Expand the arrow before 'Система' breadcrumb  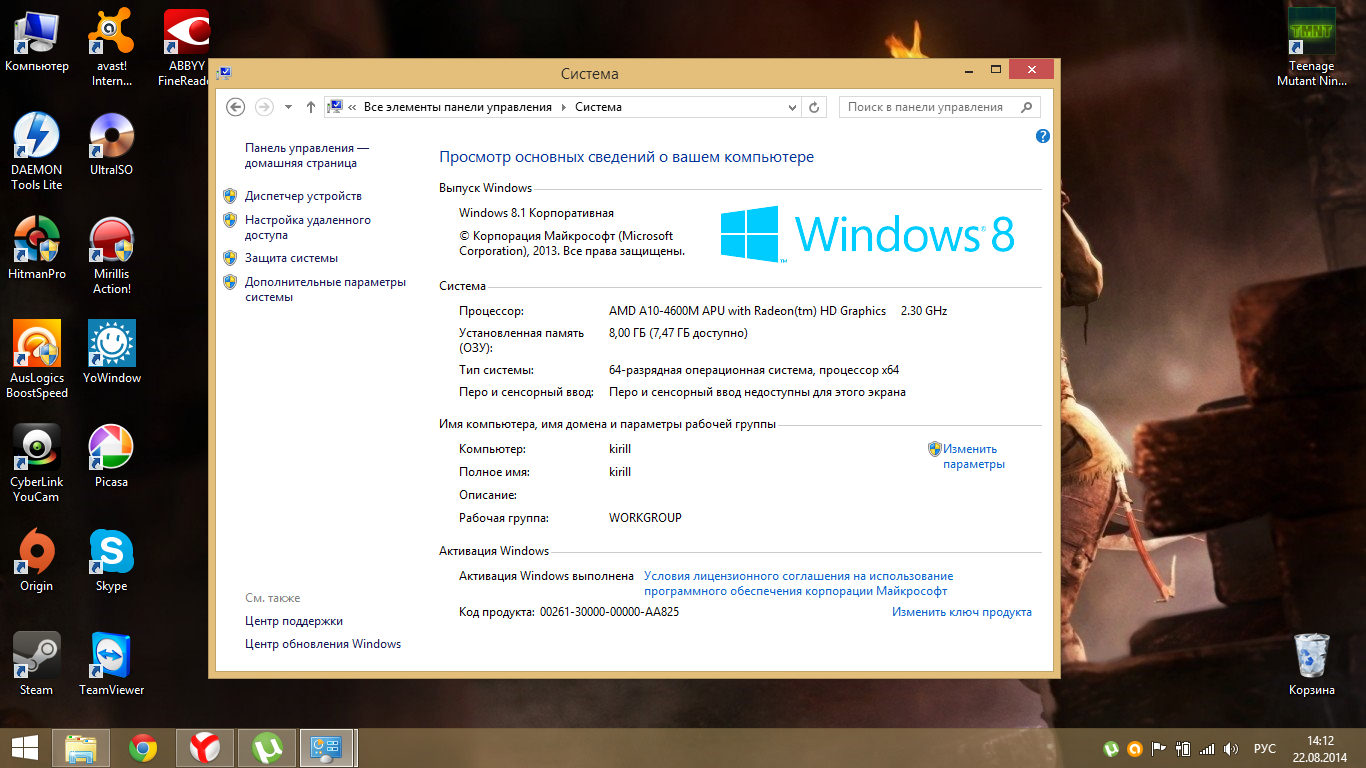[564, 107]
